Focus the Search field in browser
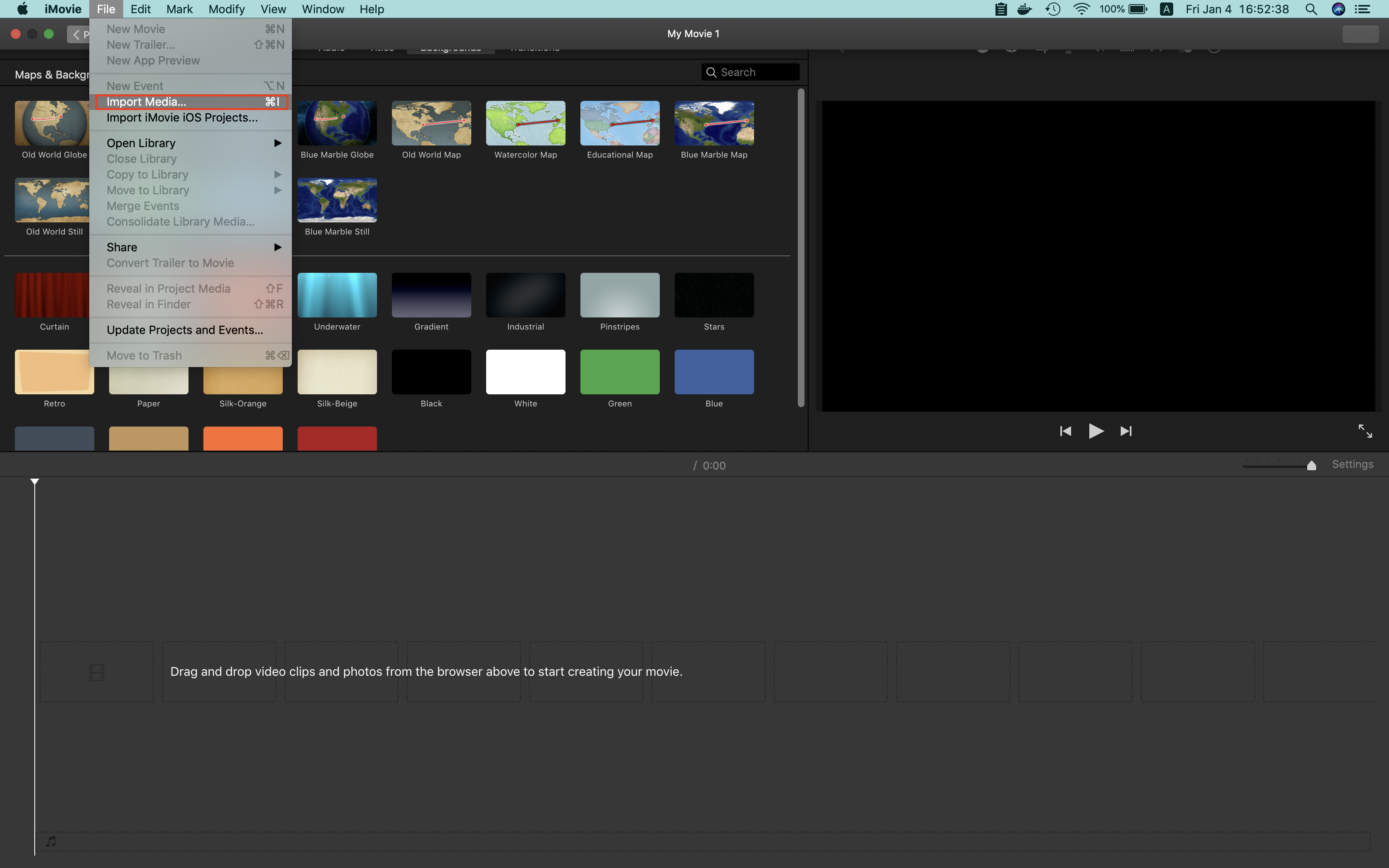 pyautogui.click(x=750, y=72)
